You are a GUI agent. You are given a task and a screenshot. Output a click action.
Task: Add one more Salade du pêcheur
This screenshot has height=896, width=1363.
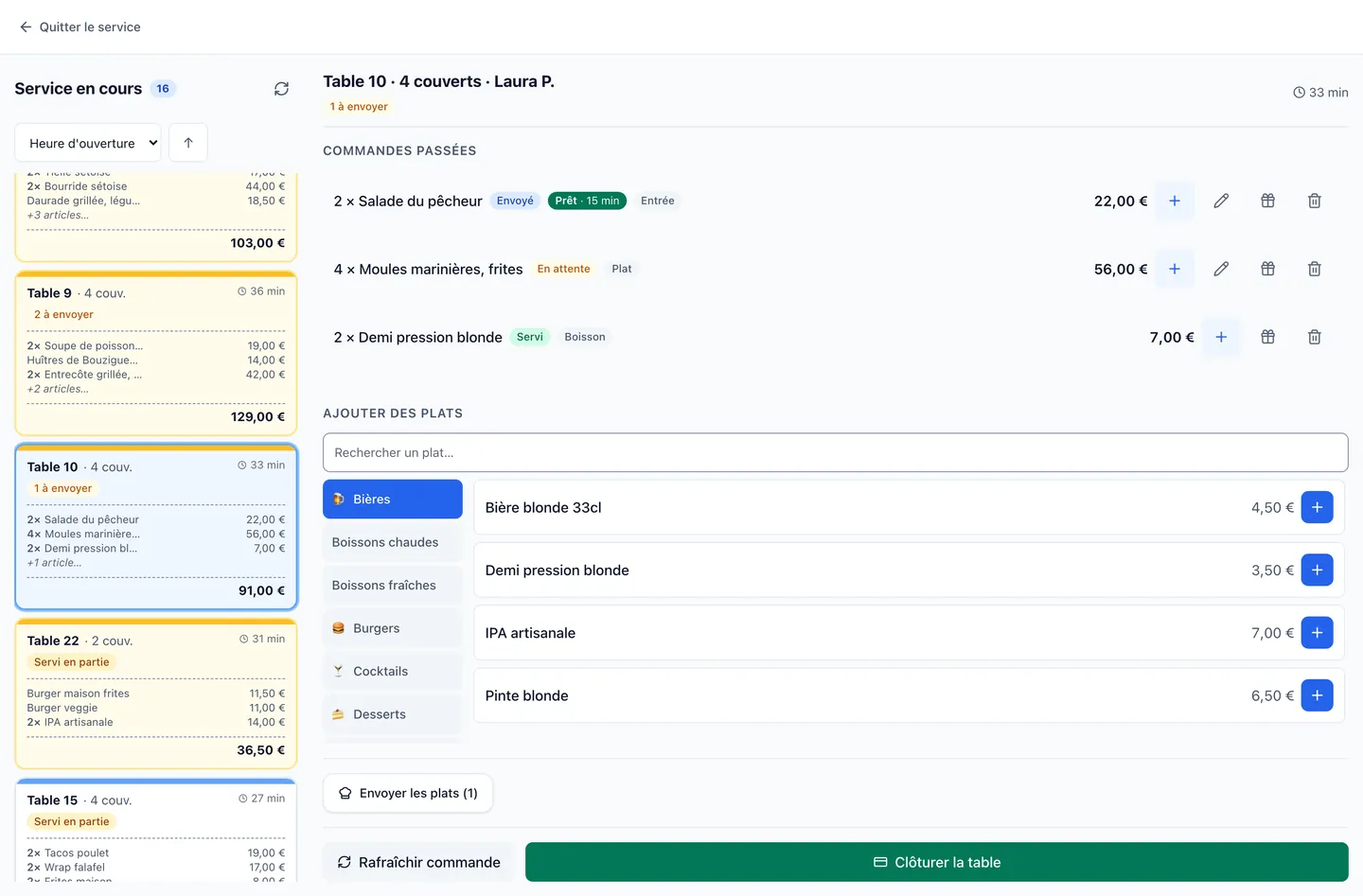(x=1175, y=201)
